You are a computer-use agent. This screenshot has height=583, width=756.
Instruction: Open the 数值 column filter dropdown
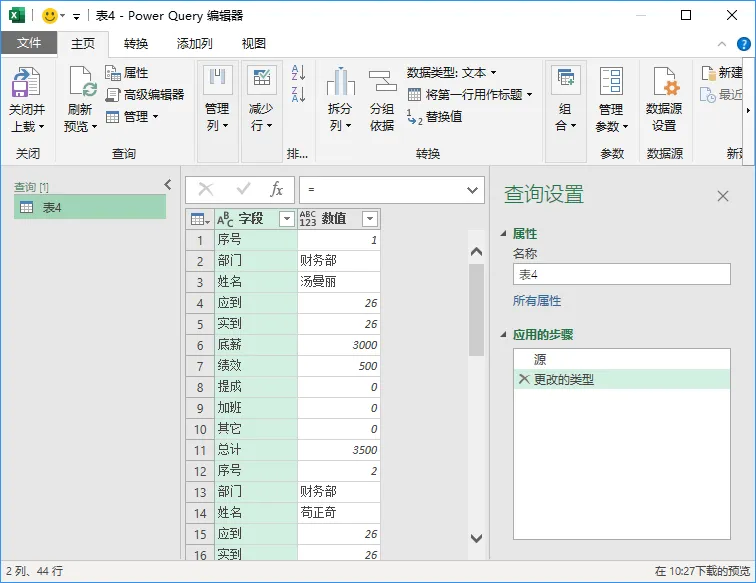[370, 219]
